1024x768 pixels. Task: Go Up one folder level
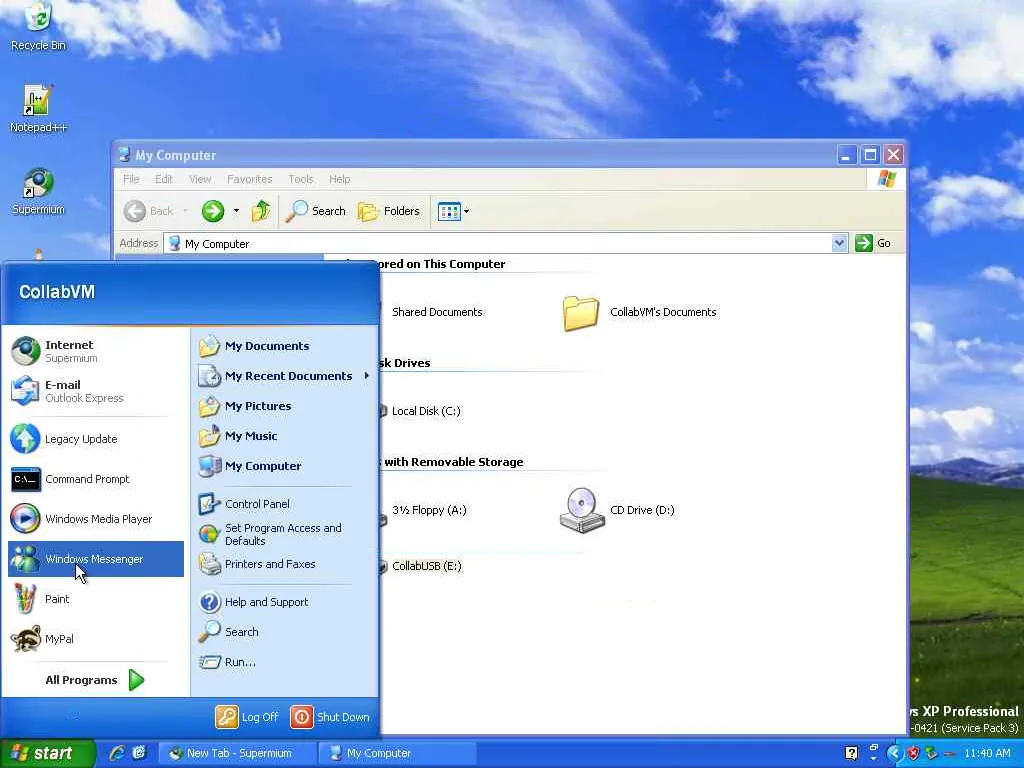click(261, 211)
